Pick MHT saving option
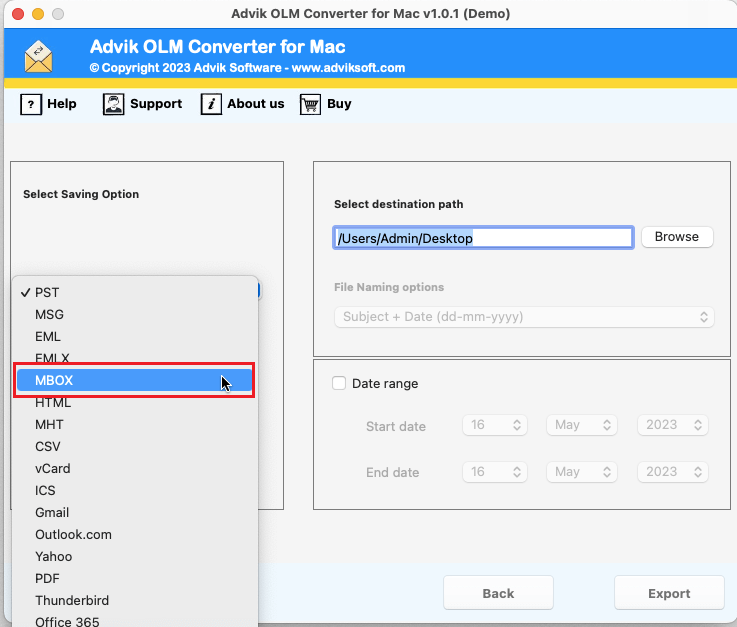Screen dimensions: 737x627 click(135, 424)
